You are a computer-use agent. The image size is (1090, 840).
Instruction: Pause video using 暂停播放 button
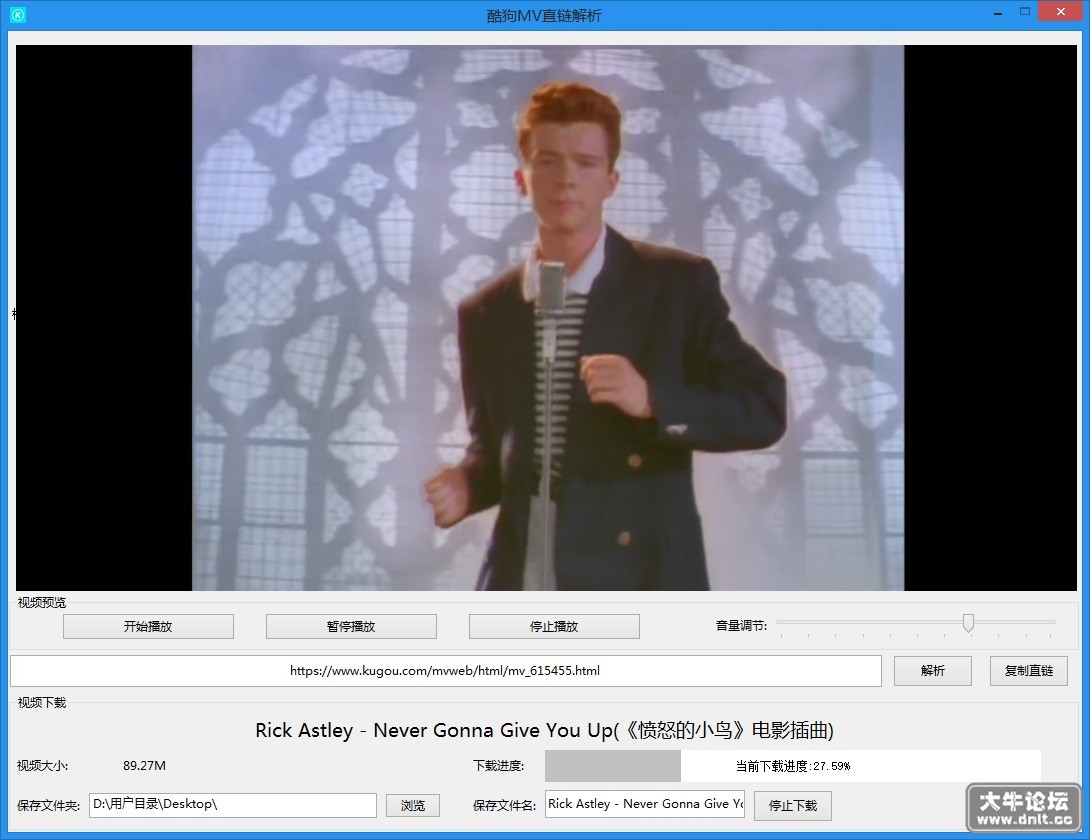click(351, 627)
